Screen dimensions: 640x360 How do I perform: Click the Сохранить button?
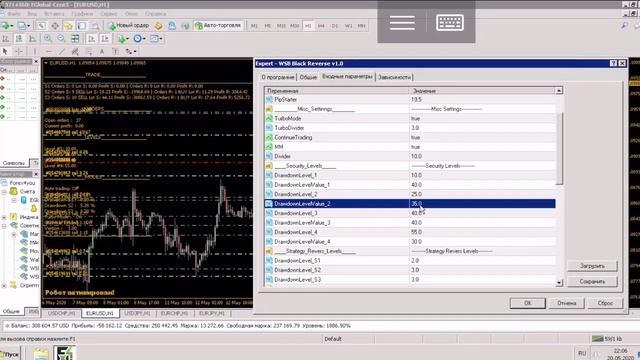click(592, 281)
